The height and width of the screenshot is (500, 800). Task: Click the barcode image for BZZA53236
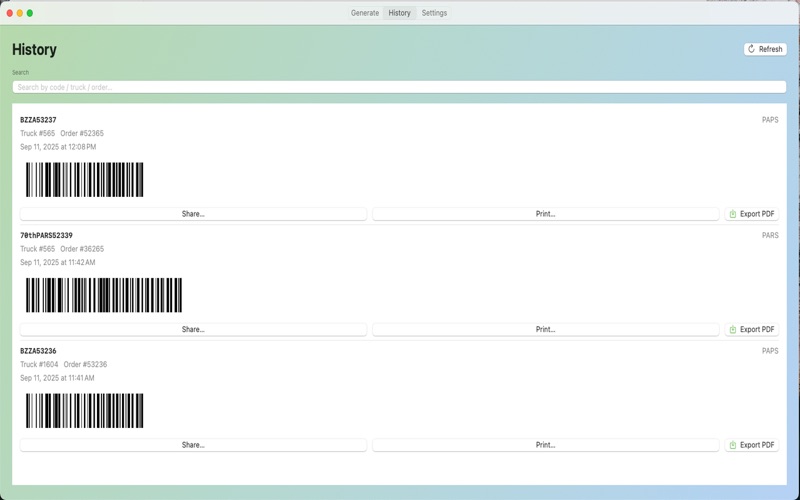[85, 411]
